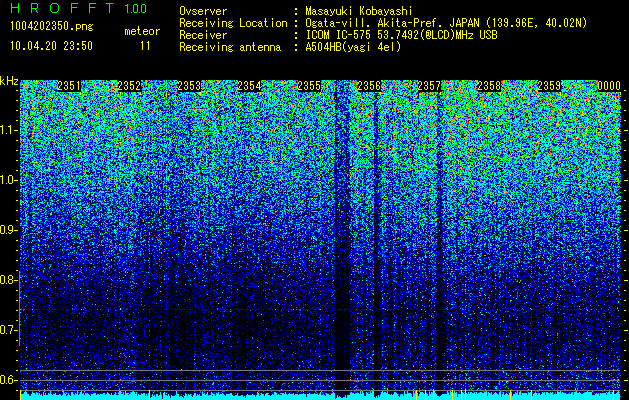Viewport: 629px width, 400px height.
Task: Click the 2354 time marker
Action: 249,86
